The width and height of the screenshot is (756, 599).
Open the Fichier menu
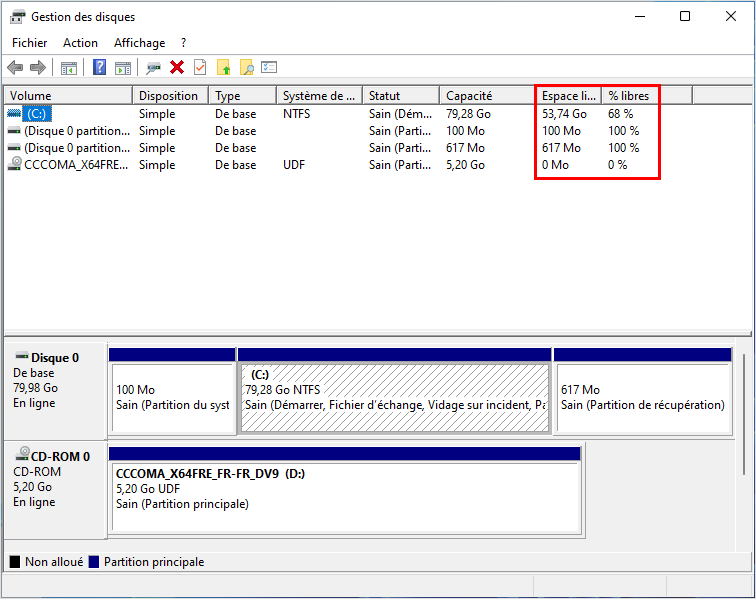tap(29, 43)
